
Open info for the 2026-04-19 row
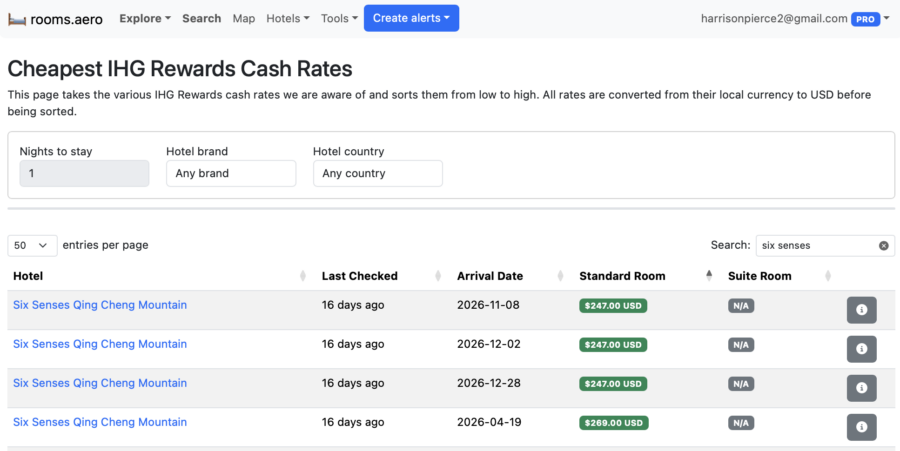[862, 427]
